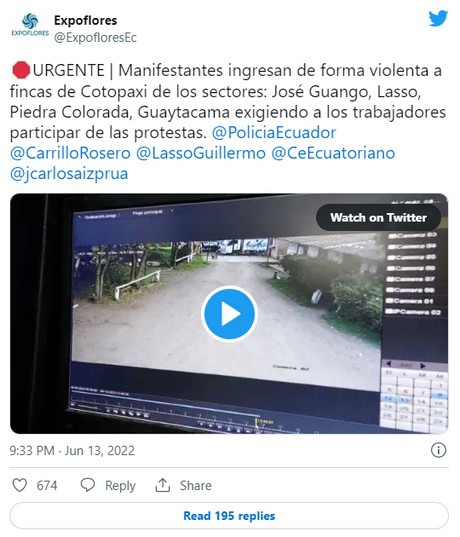The image size is (460, 537).
Task: Open the @PoliciaEcuador mention link
Action: [x=274, y=133]
